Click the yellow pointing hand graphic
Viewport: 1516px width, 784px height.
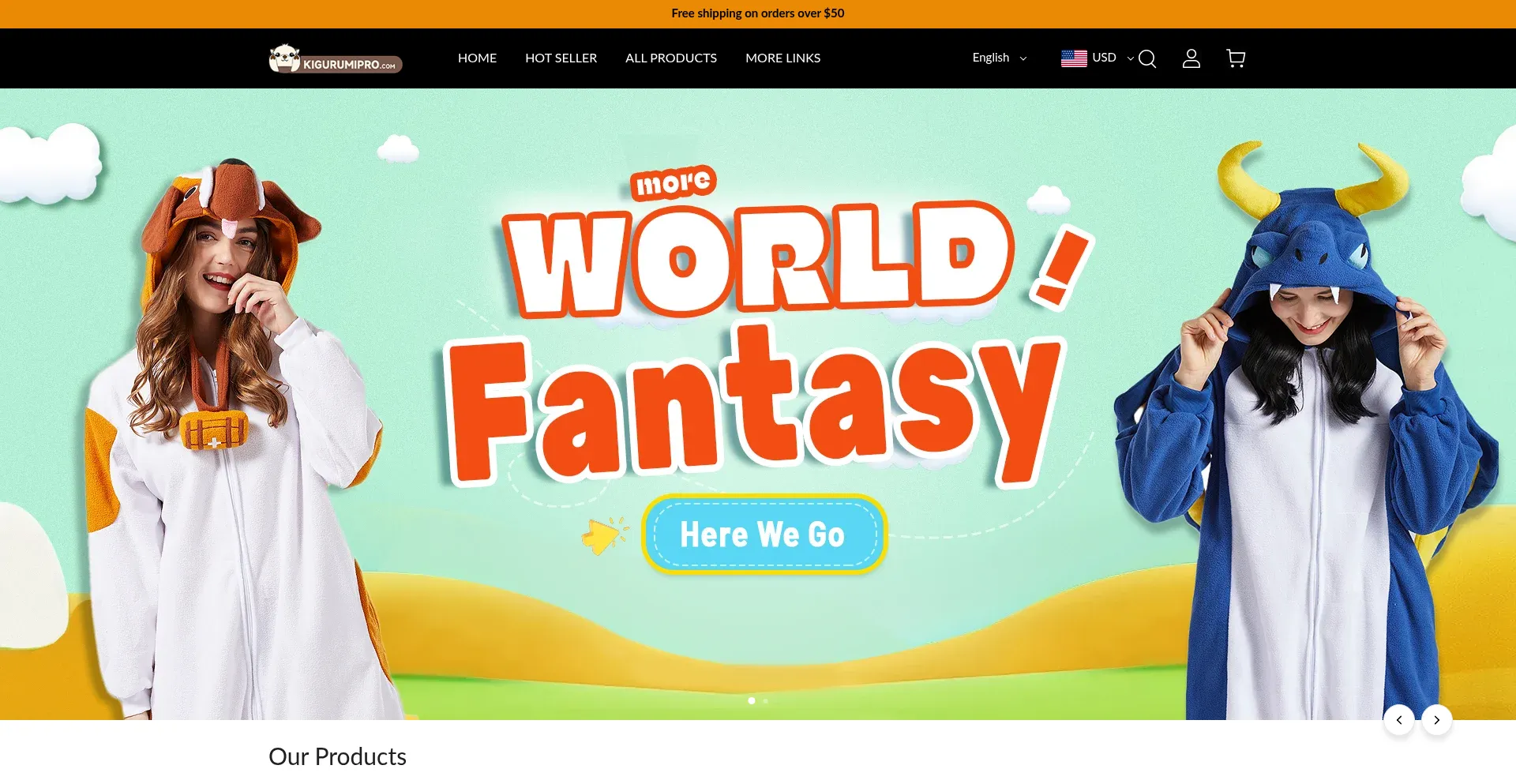603,536
